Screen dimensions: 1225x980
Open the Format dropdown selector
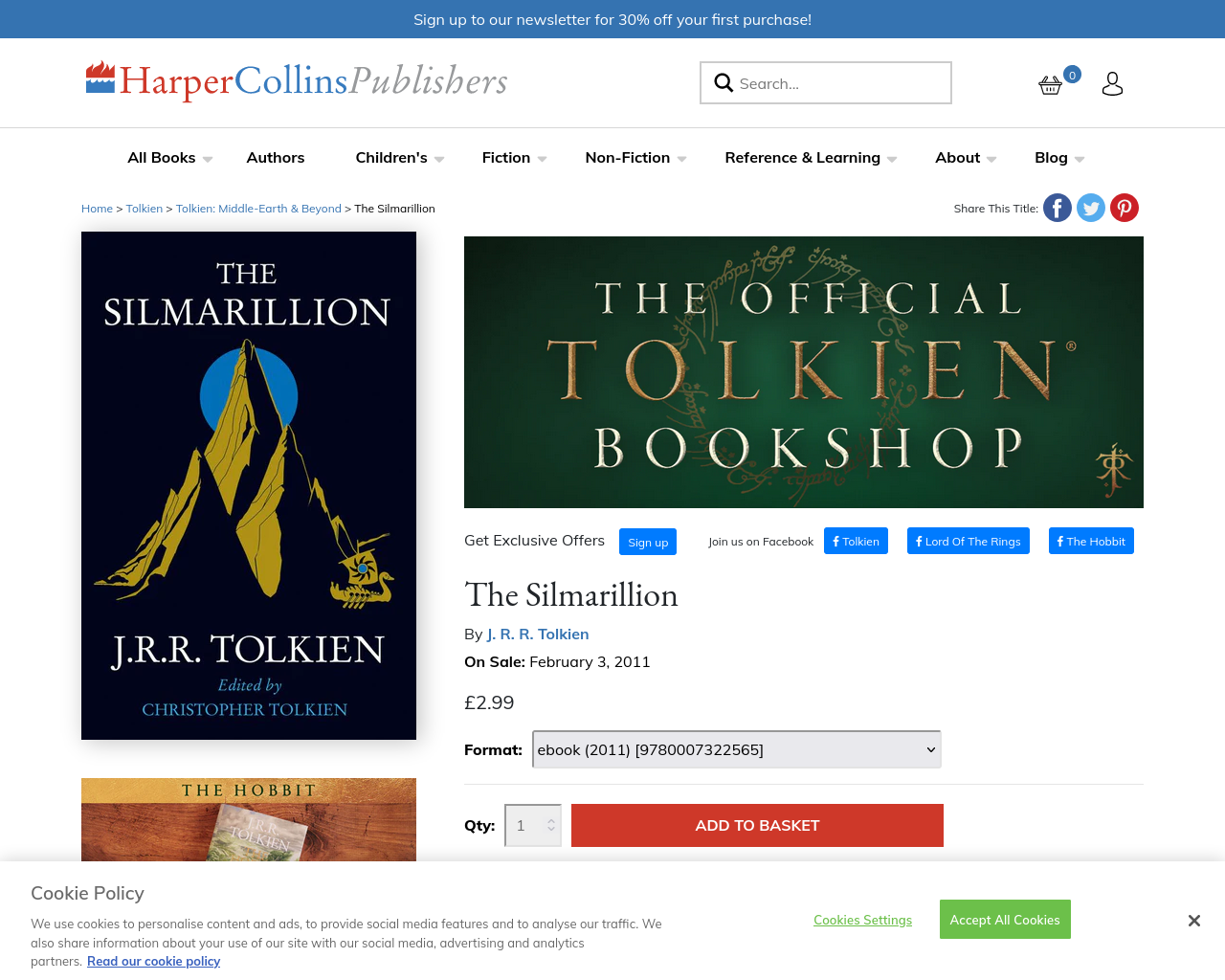pos(737,749)
